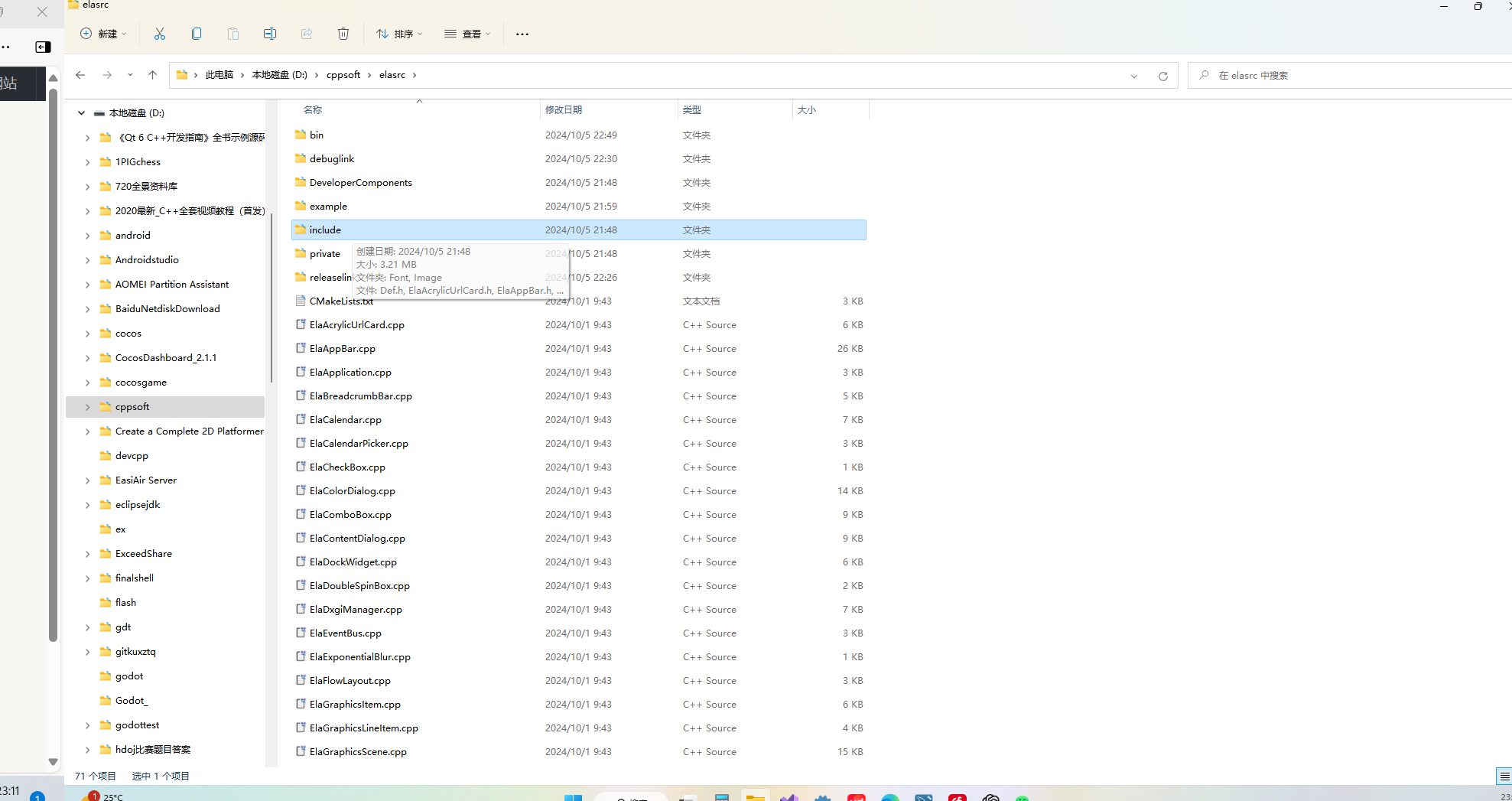Click the Windows Start button on taskbar
The image size is (1512, 801).
573,797
